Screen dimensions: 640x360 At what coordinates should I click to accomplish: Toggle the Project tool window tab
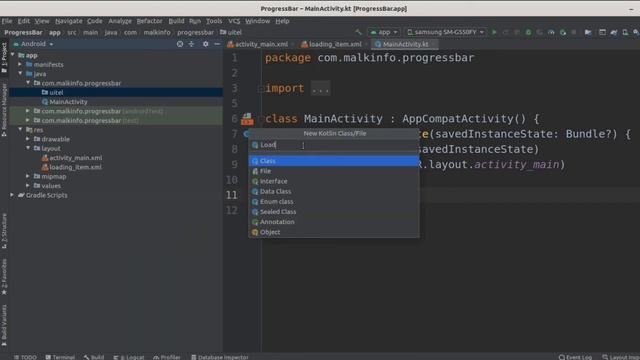click(4, 58)
